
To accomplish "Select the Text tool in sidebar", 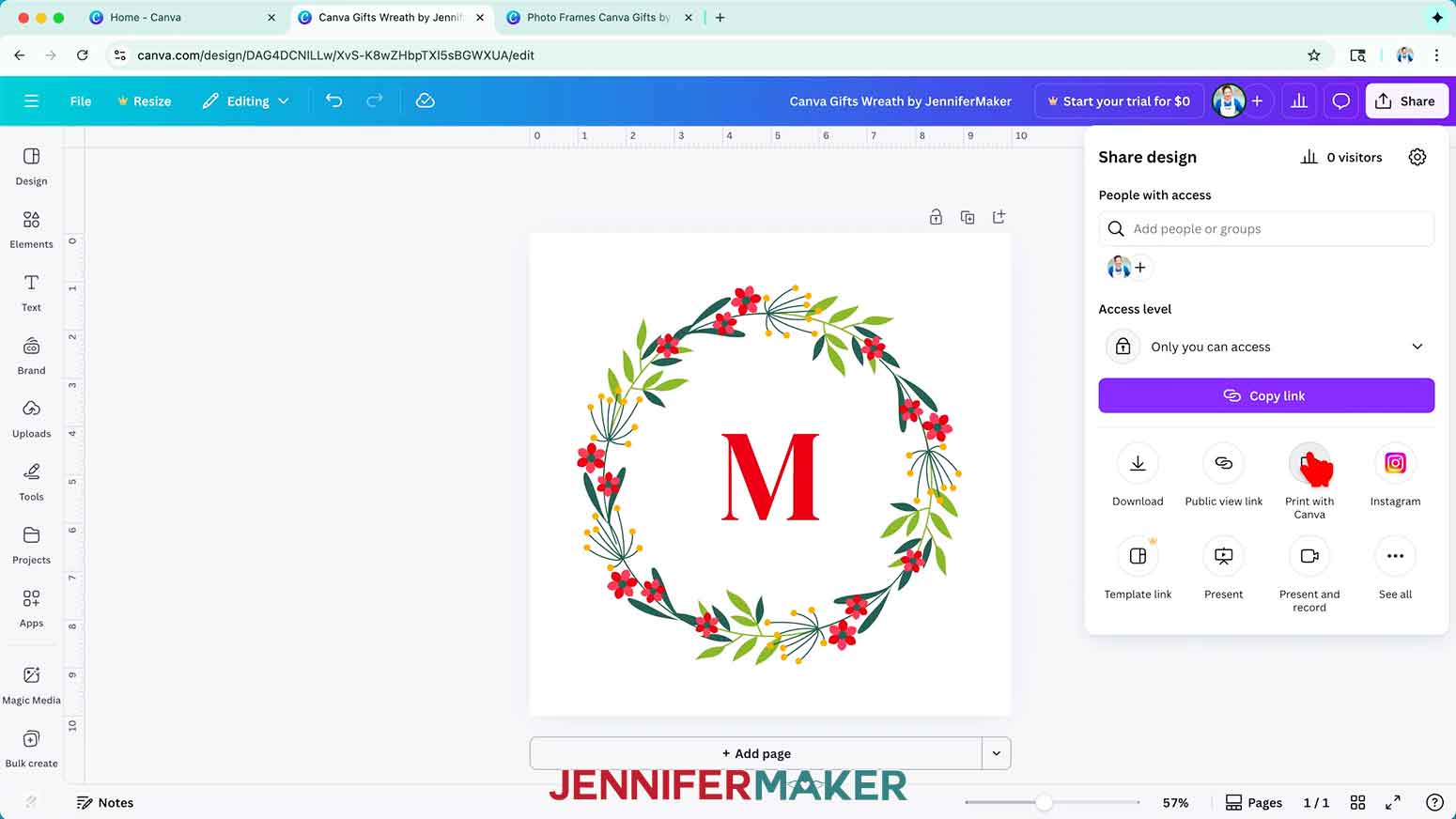I will pyautogui.click(x=31, y=292).
